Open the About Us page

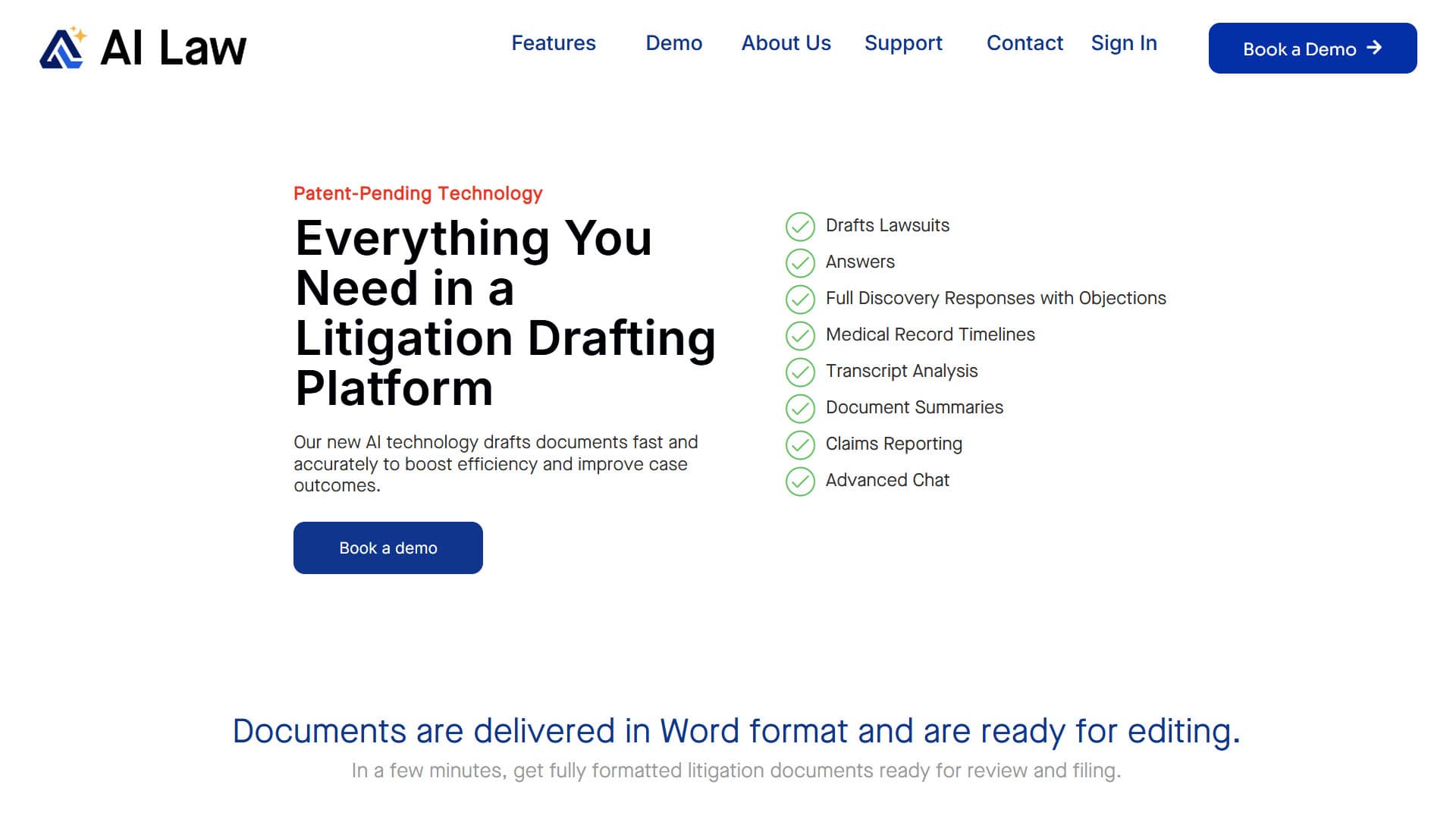coord(786,43)
